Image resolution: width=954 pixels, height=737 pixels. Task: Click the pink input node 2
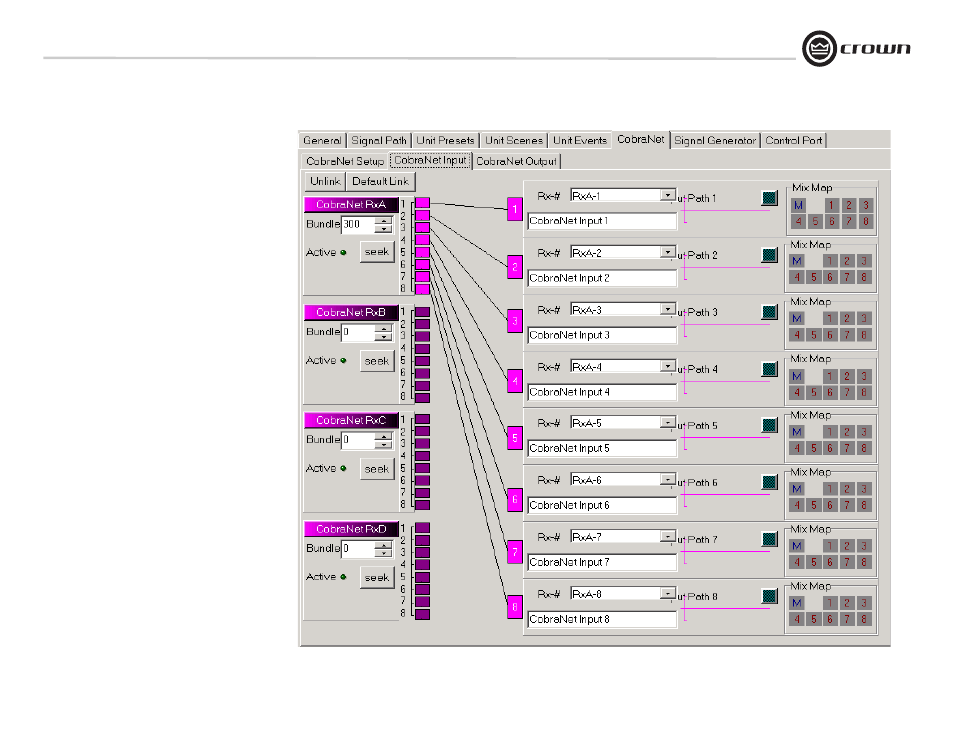[x=515, y=267]
